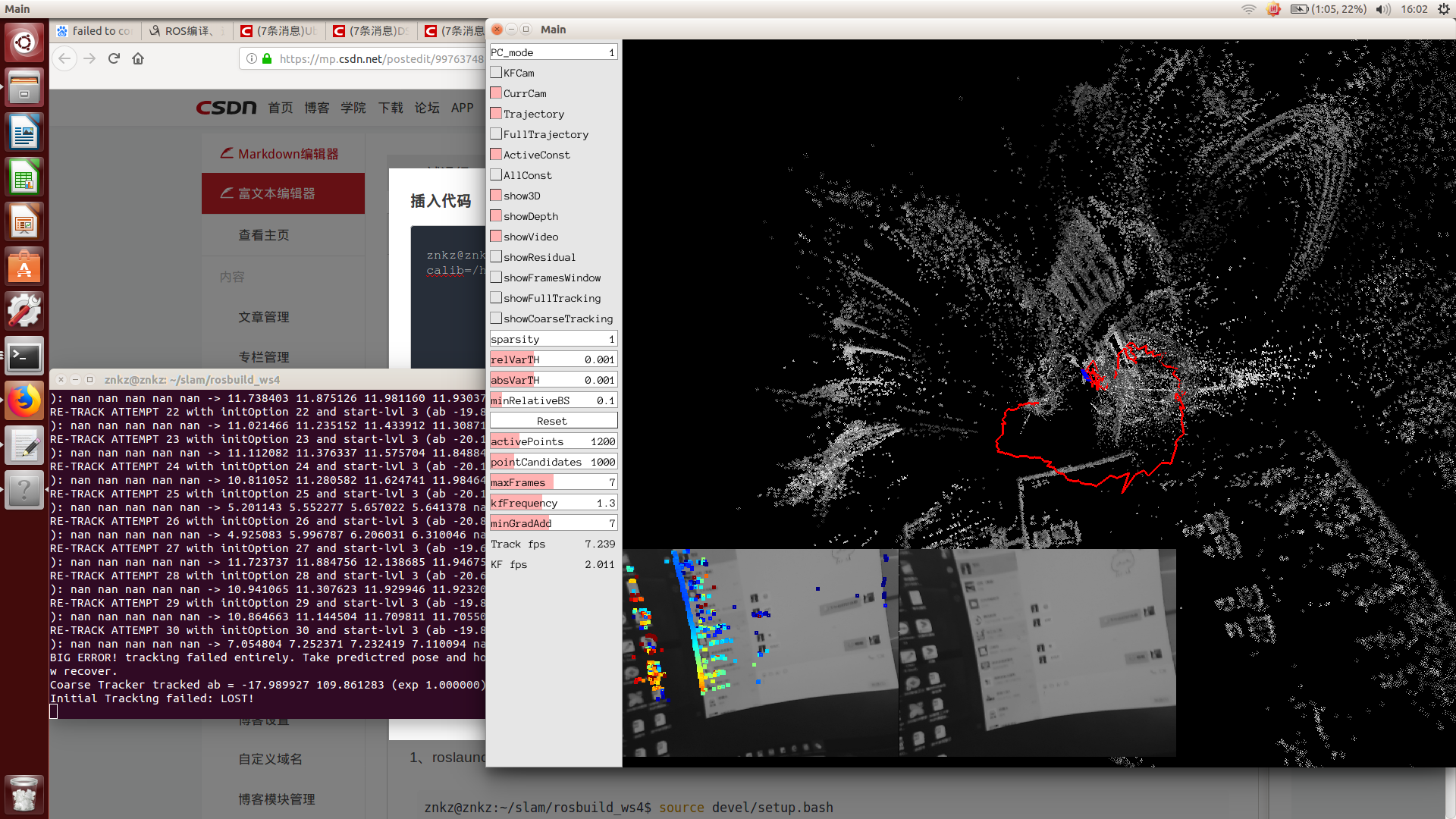
Task: Enable the KFCam checkbox
Action: [x=496, y=73]
